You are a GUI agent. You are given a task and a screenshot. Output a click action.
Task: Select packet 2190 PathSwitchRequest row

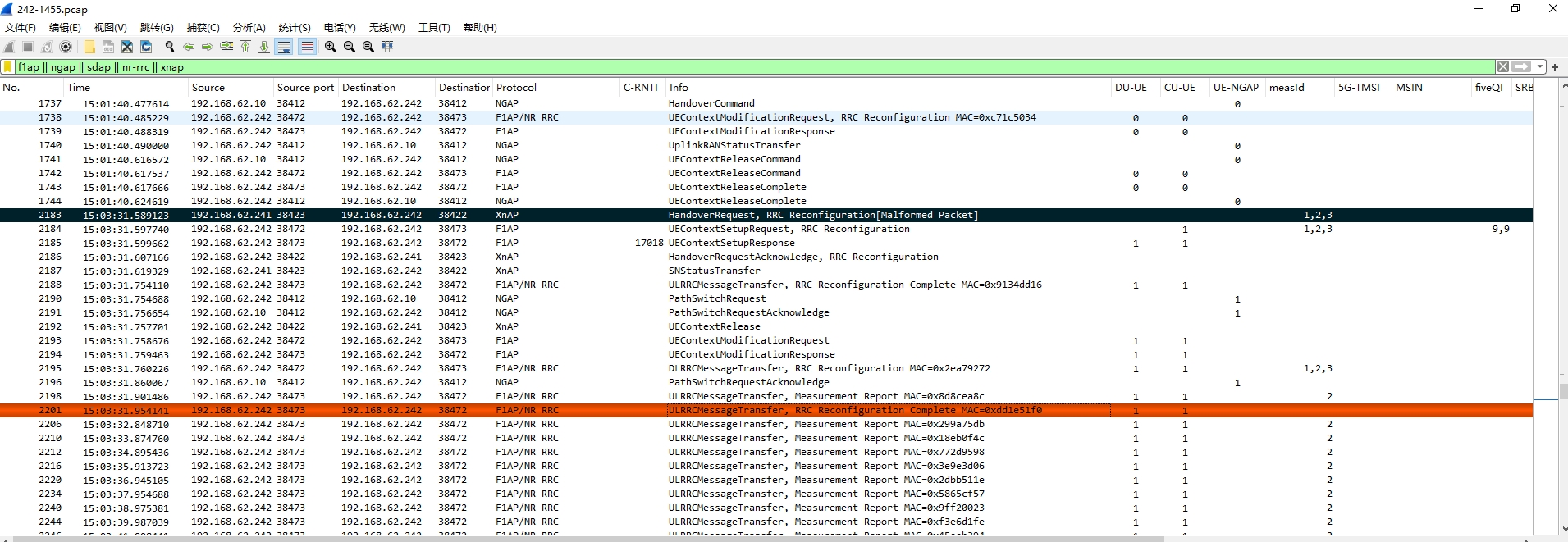[766, 298]
